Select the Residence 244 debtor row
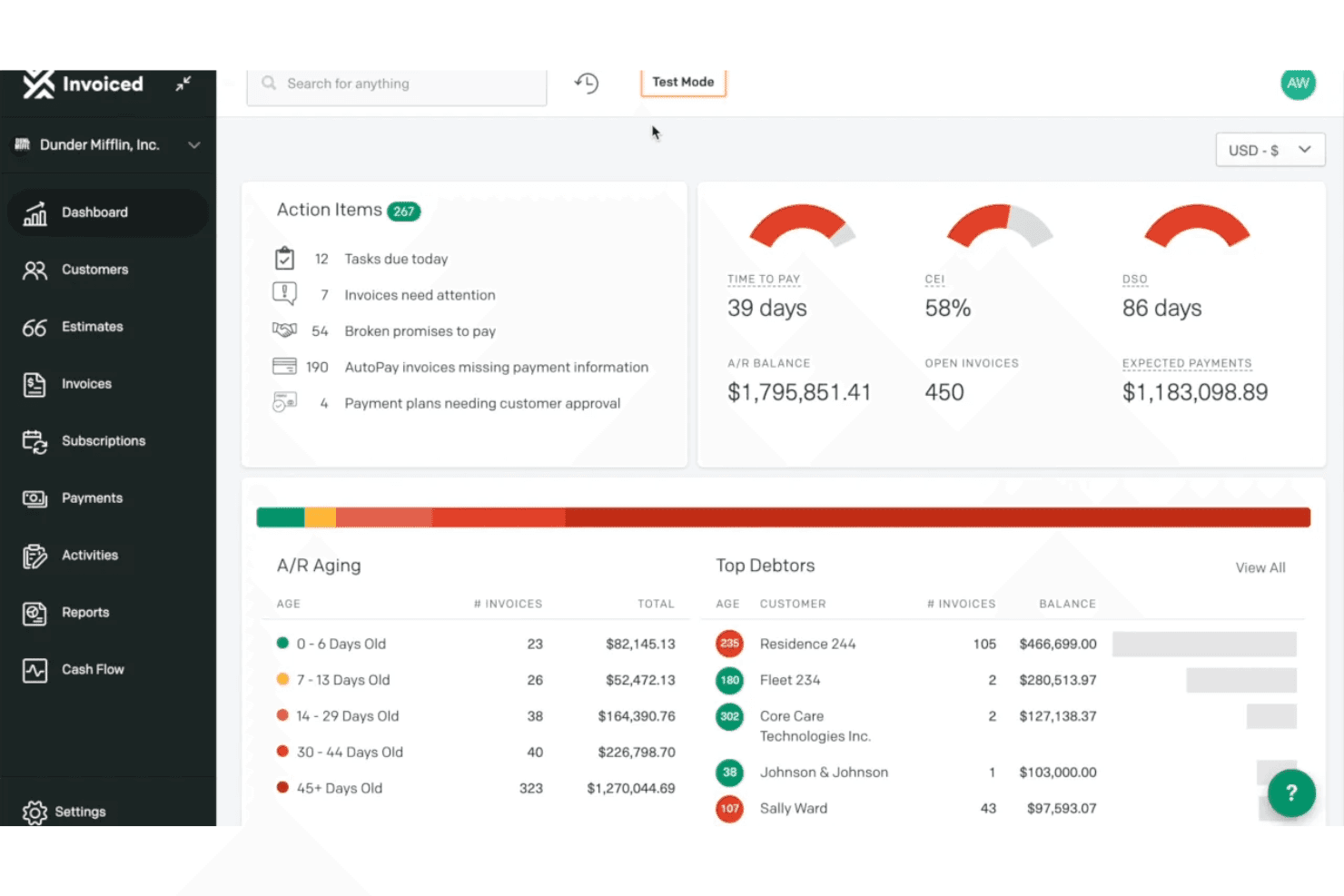This screenshot has width=1344, height=896. (1006, 644)
